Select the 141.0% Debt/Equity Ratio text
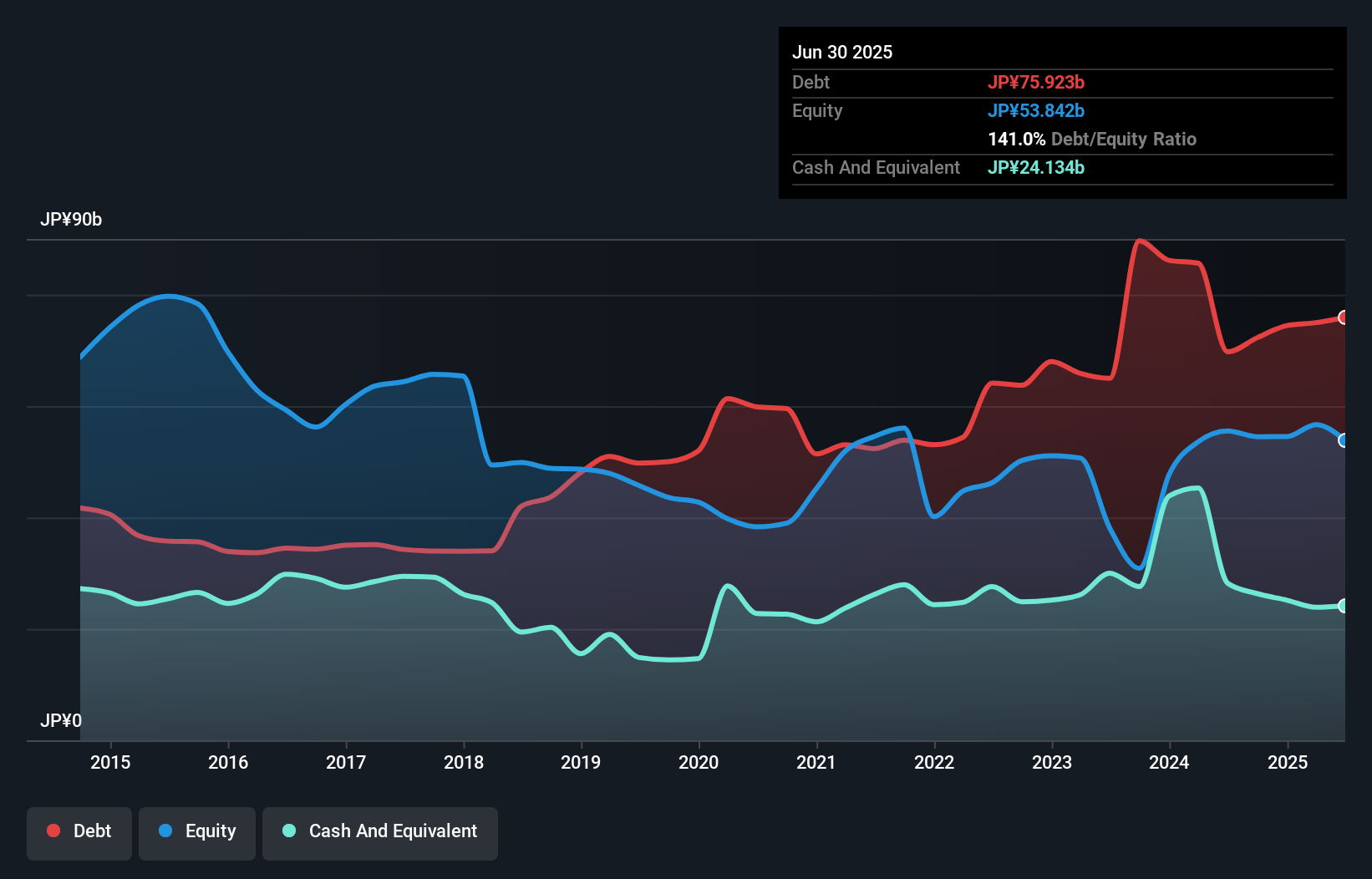 tap(1092, 139)
